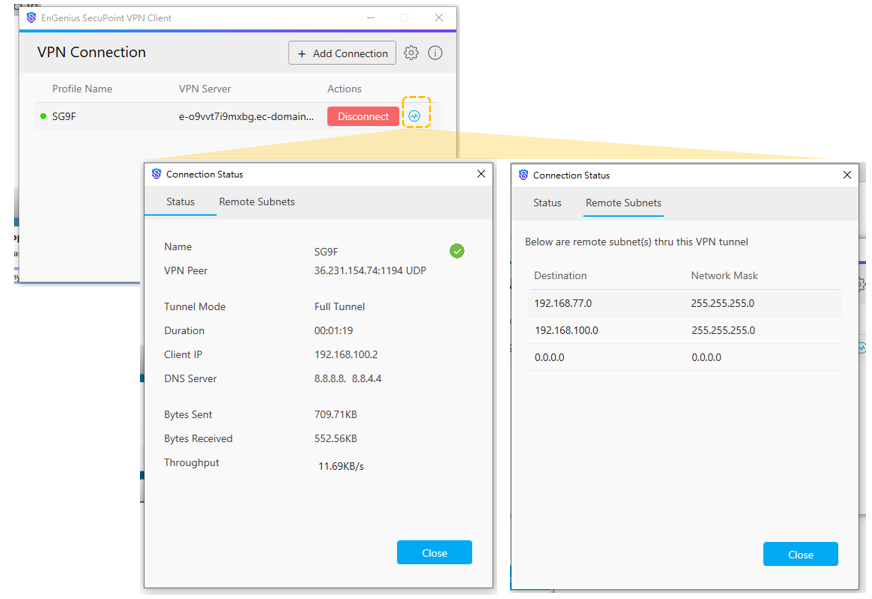Click the Destination column header

point(560,276)
